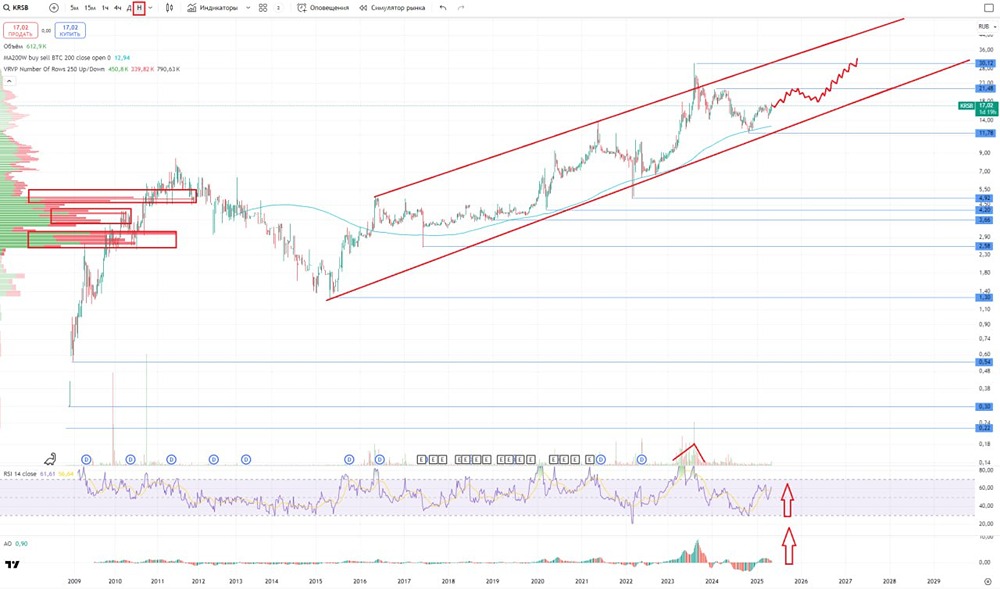Image resolution: width=1000 pixels, height=589 pixels.
Task: Select VRVP Number Of Rows legend
Action: click(x=91, y=69)
